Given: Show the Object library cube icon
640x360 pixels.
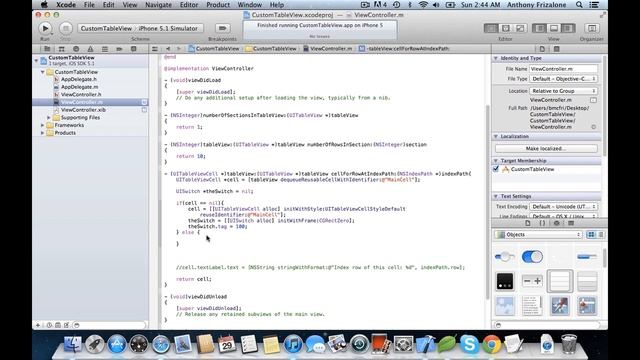Looking at the screenshot, I should click(x=556, y=223).
